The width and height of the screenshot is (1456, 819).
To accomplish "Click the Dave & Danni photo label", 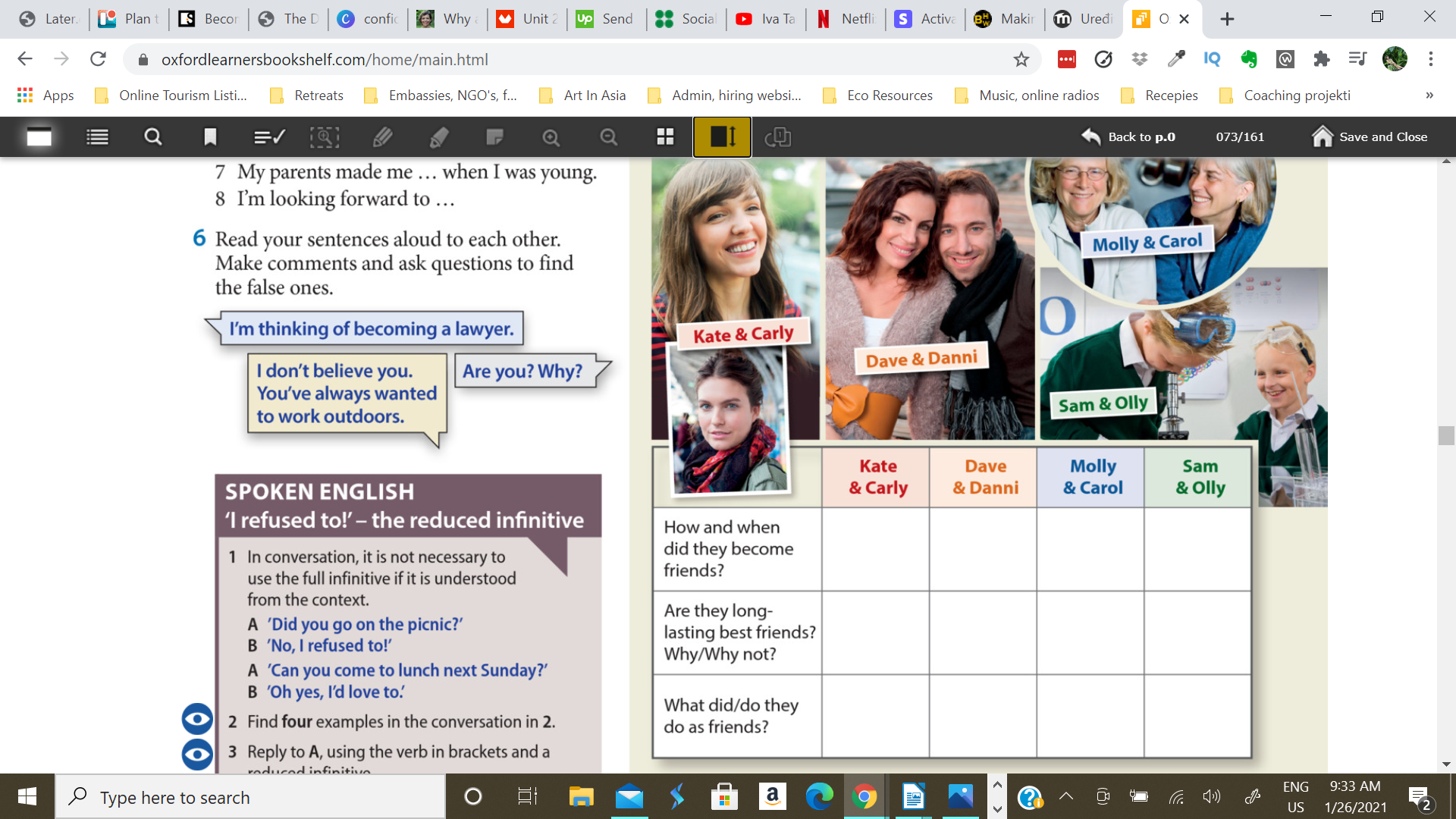I will point(921,359).
